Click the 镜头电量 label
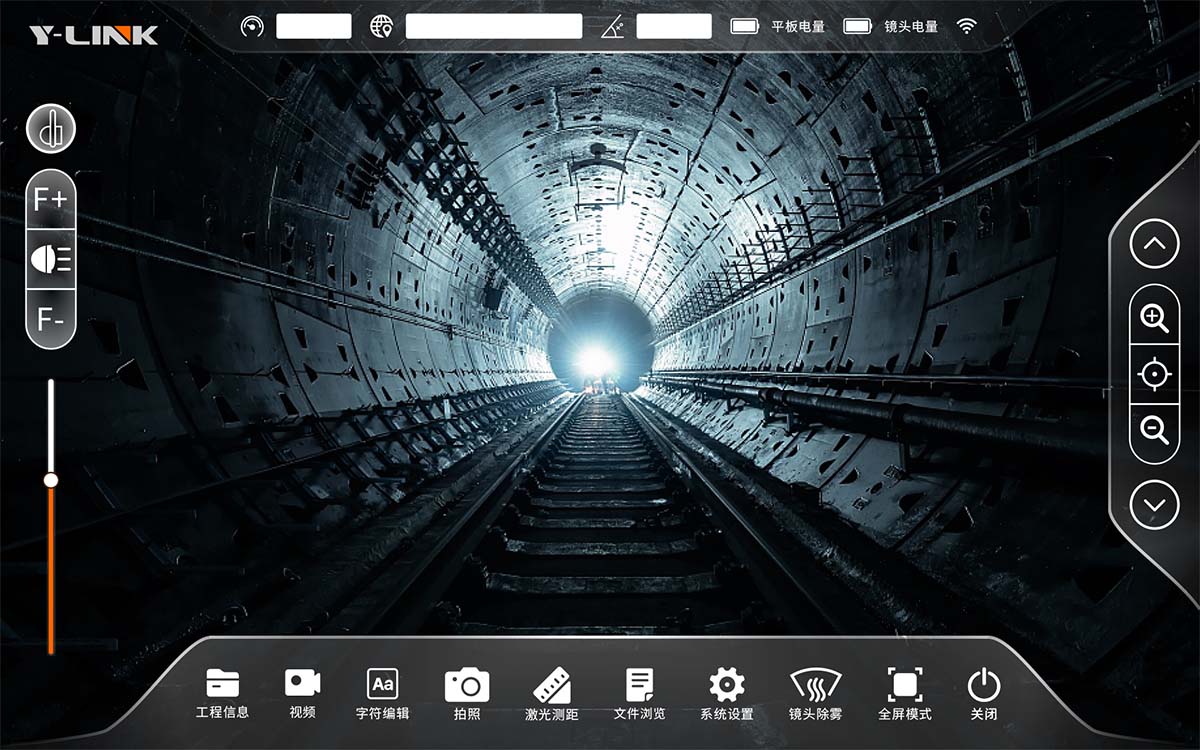This screenshot has width=1200, height=750. [x=911, y=27]
